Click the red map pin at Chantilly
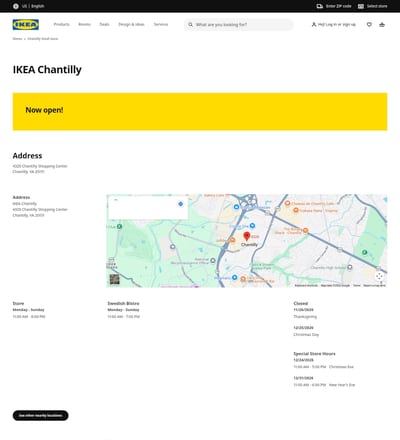 click(247, 236)
